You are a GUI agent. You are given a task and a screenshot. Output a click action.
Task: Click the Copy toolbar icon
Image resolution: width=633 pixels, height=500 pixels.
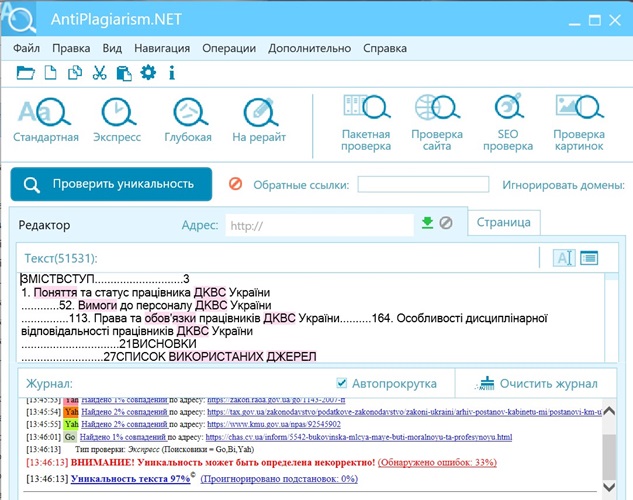coord(75,73)
